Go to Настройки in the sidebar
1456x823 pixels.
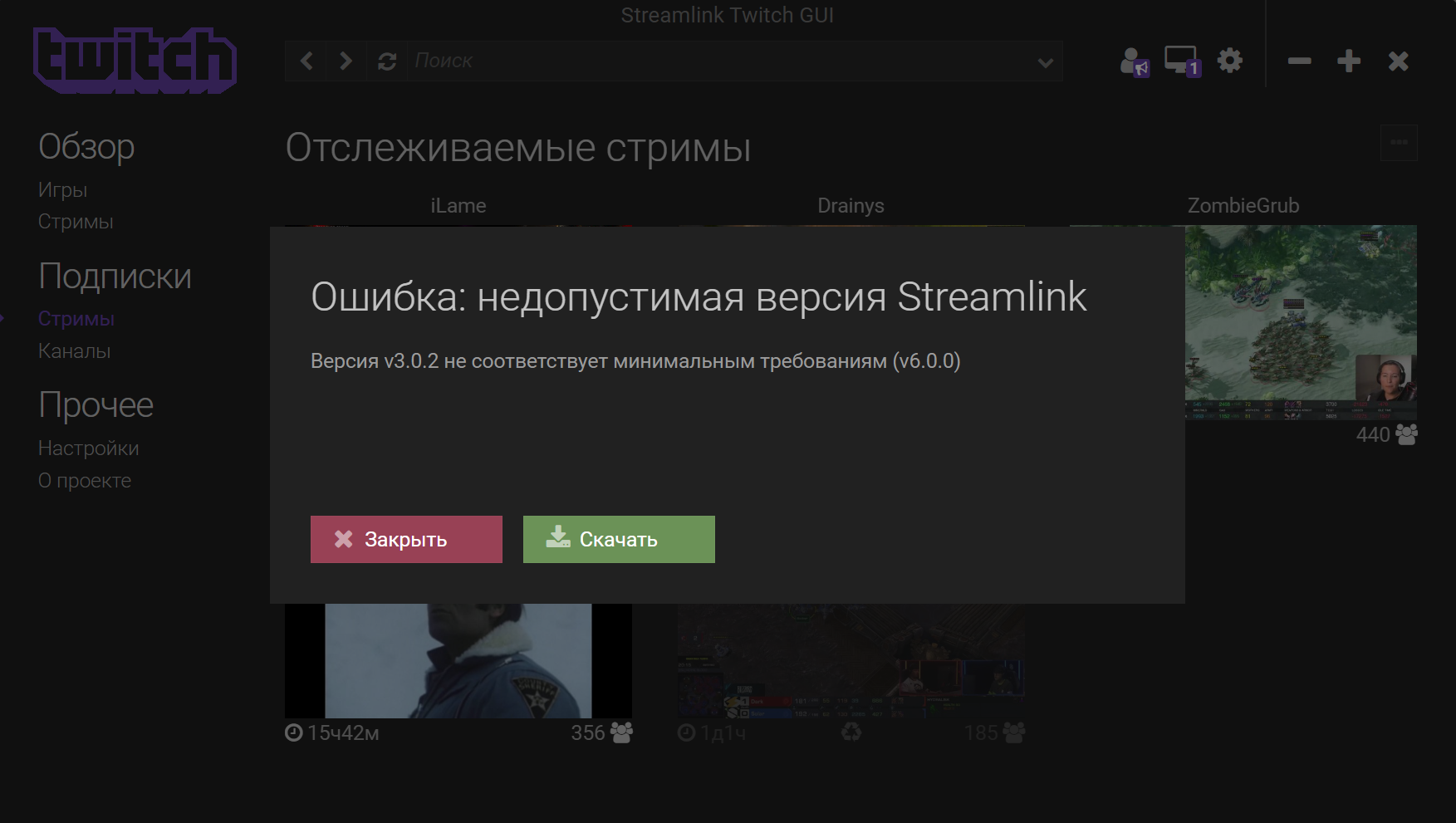click(x=88, y=448)
